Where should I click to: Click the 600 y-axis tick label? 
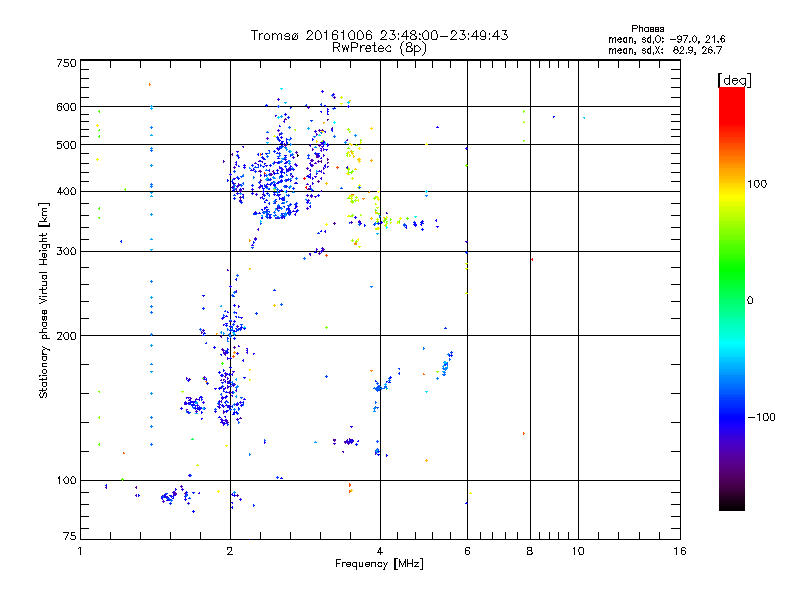click(66, 107)
